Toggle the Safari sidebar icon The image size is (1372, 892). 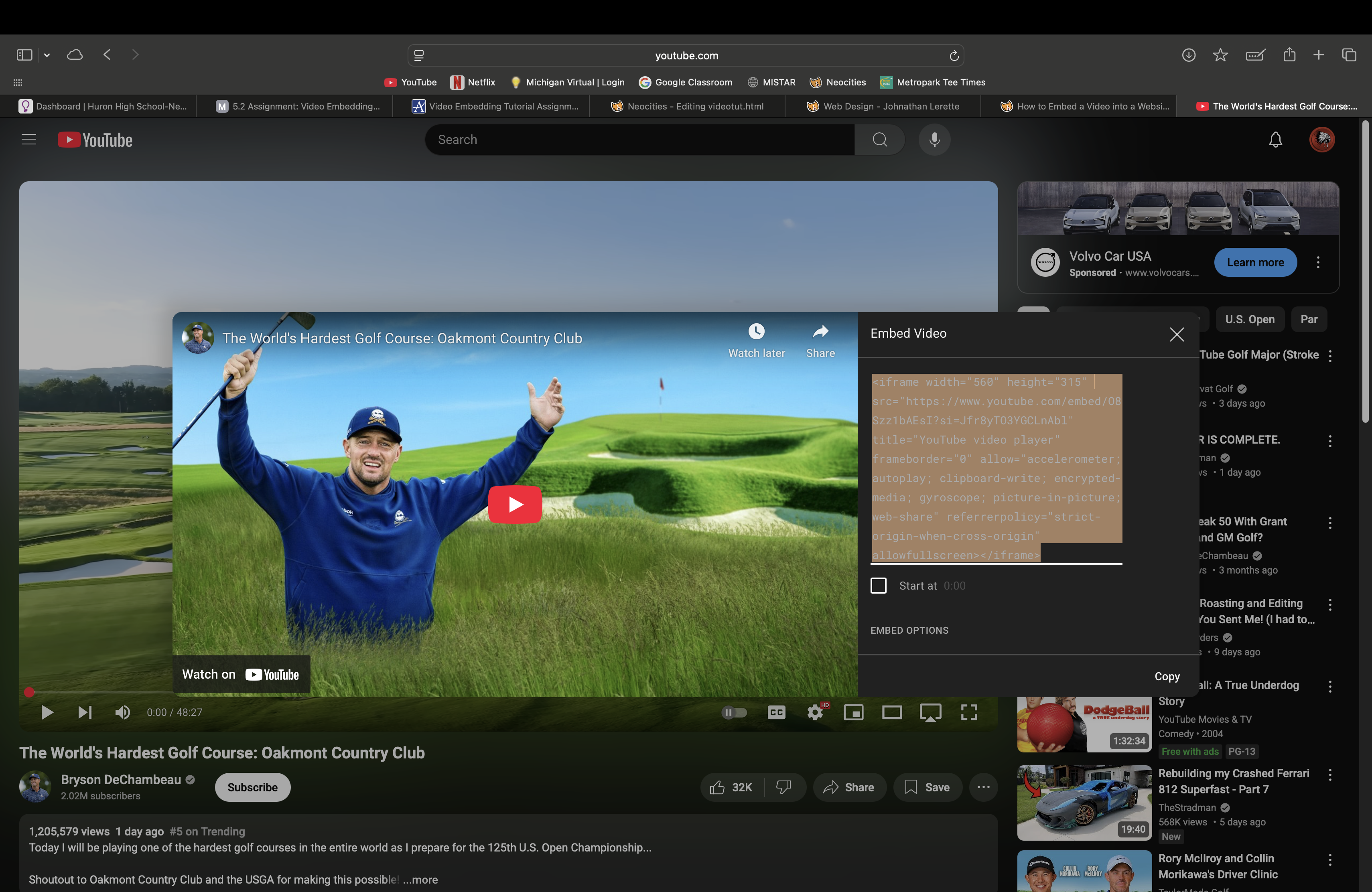coord(24,55)
